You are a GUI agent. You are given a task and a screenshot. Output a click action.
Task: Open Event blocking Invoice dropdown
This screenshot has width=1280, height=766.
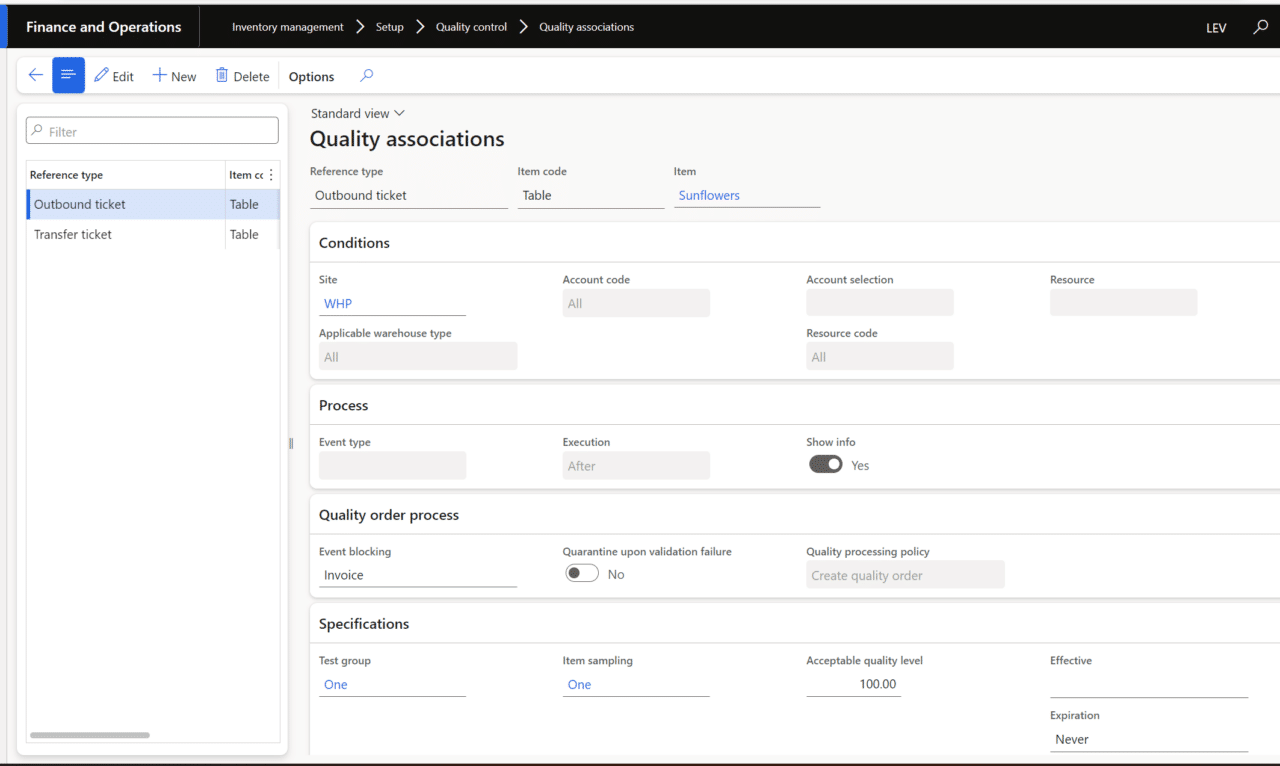(418, 575)
